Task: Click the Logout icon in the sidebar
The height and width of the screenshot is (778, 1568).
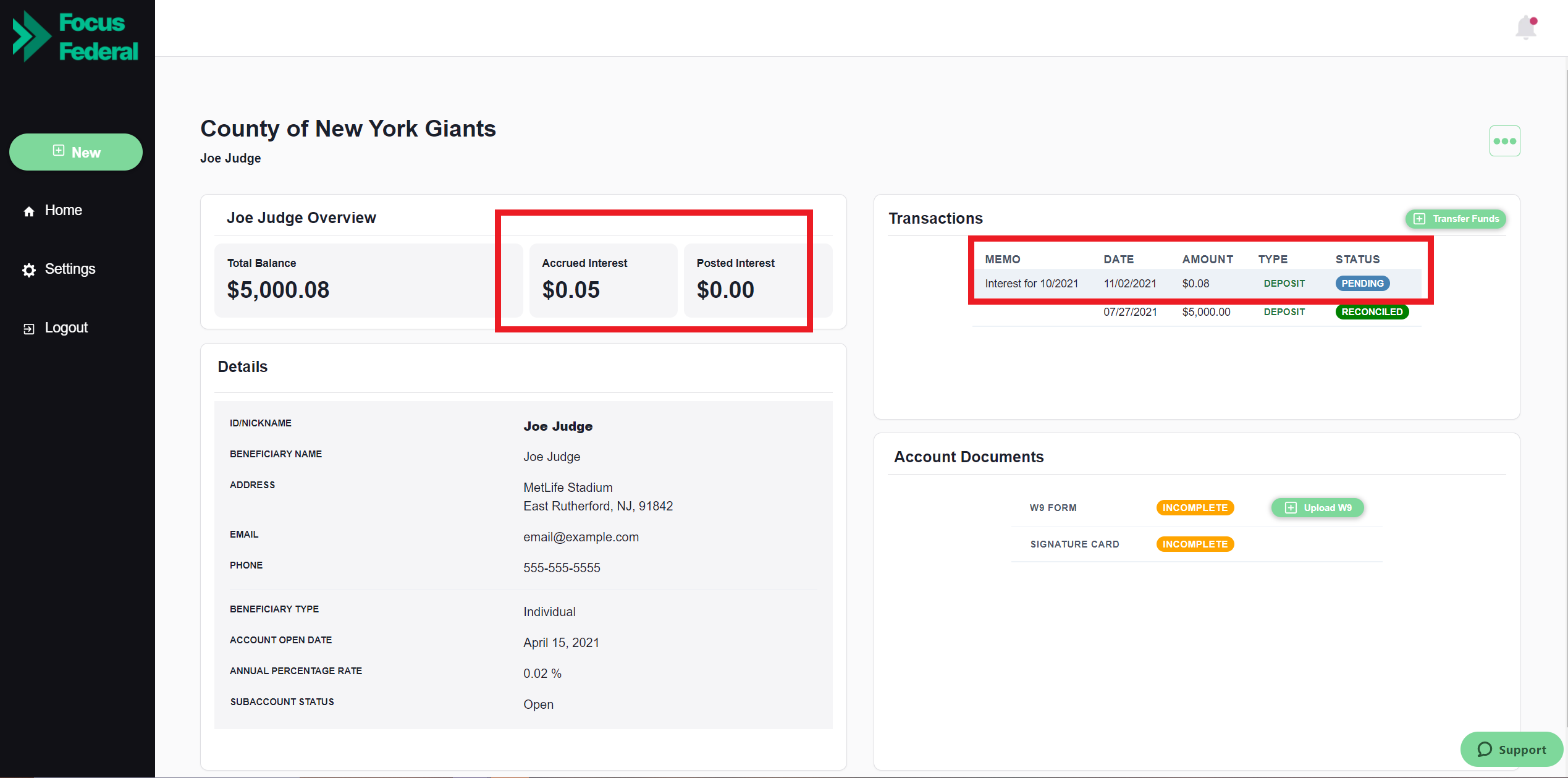Action: click(29, 328)
